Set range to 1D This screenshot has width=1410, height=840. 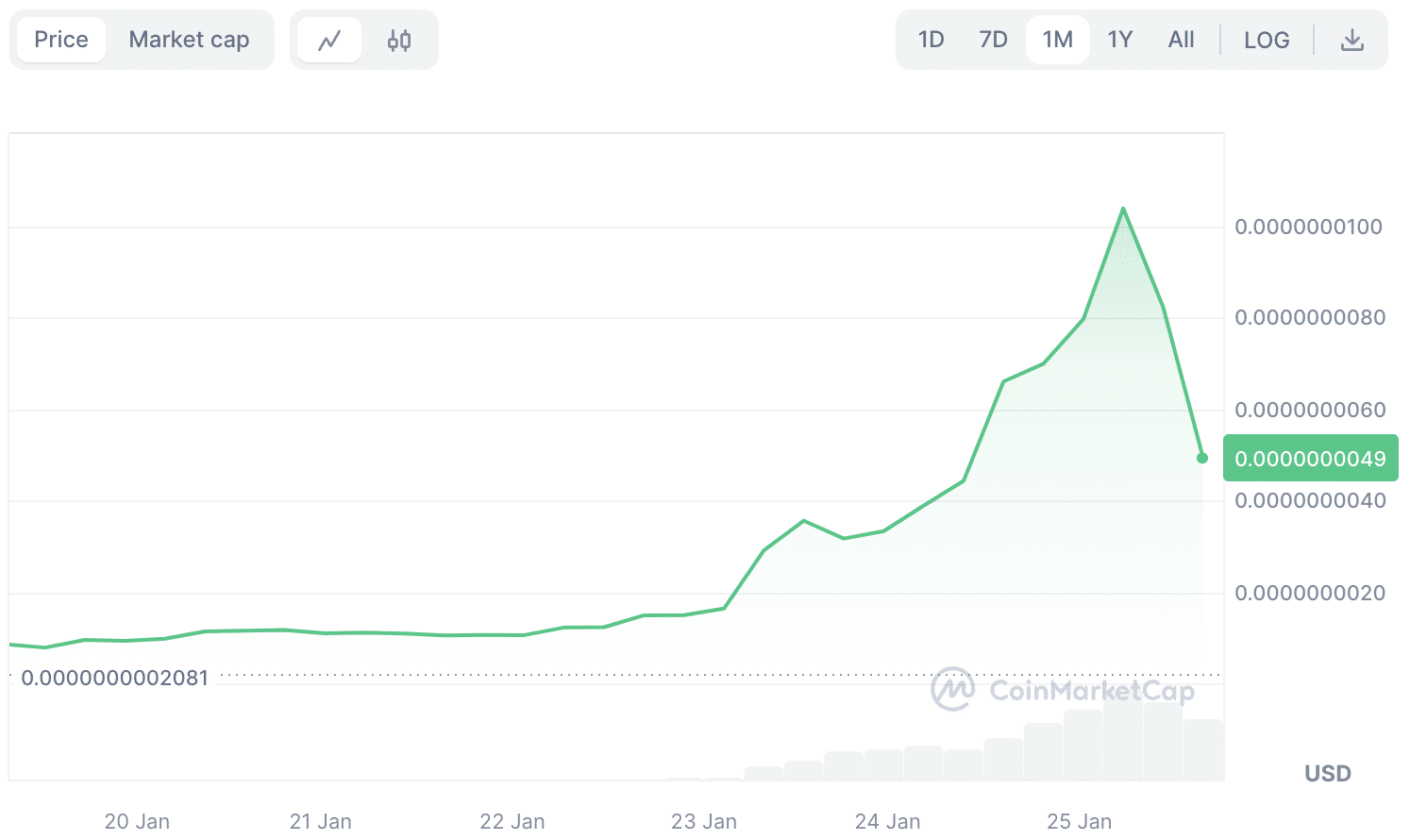(931, 40)
